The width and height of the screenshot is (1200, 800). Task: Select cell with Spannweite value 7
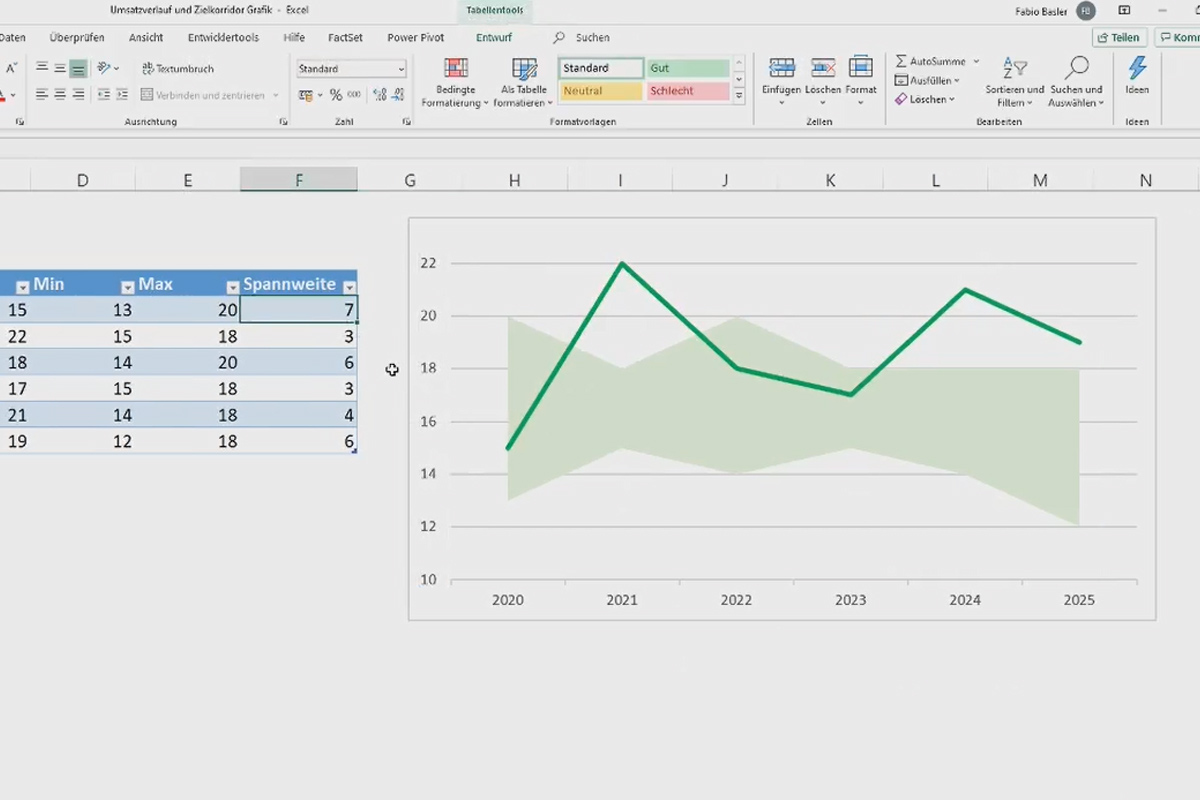299,310
